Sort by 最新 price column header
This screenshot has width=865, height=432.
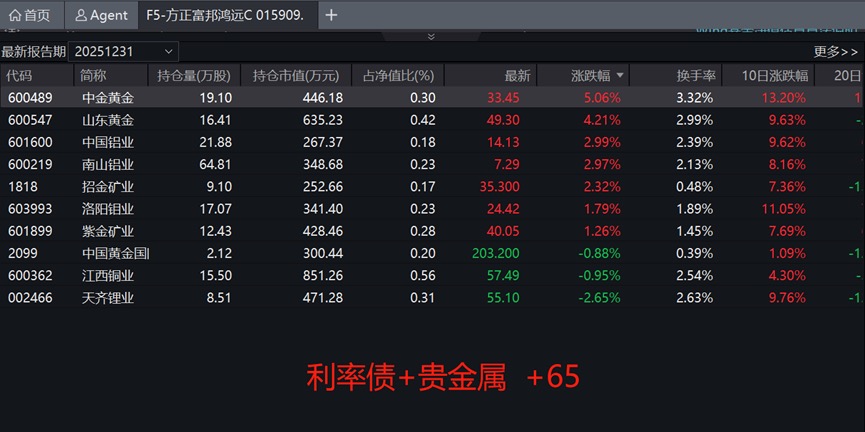coord(490,76)
